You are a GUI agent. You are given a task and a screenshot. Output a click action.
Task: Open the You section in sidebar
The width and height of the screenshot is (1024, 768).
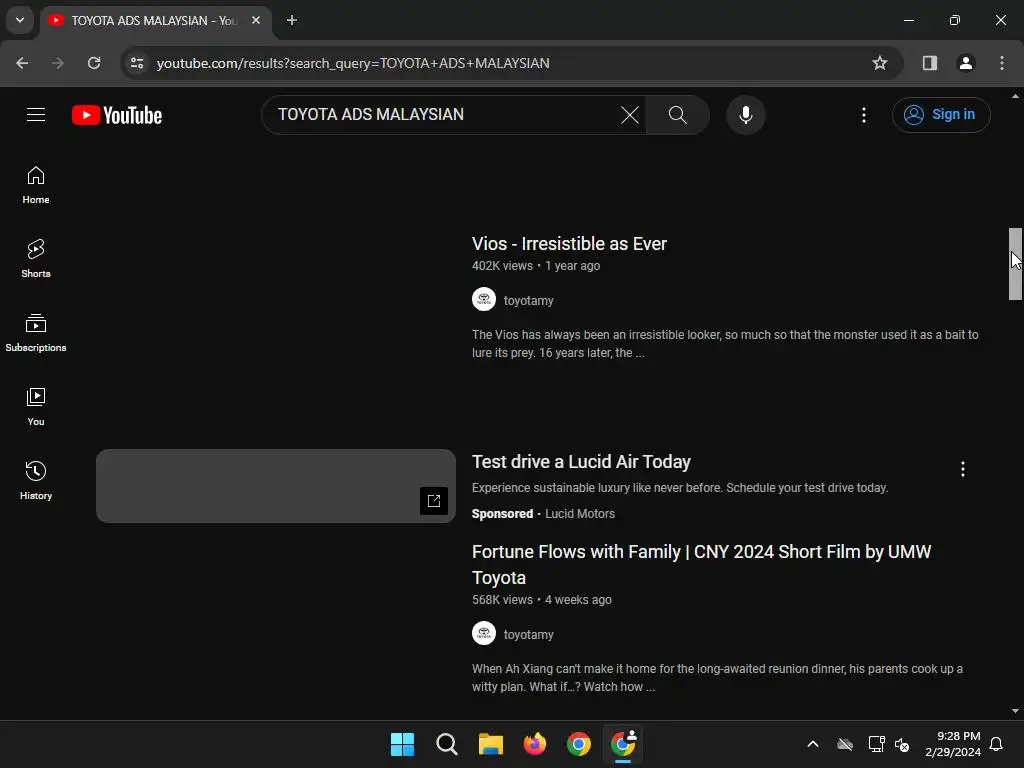36,407
